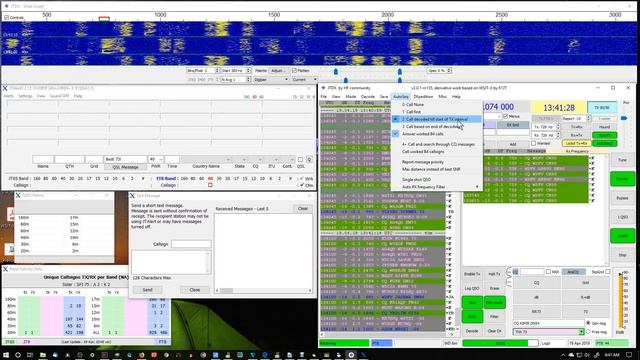Click the Cortana search circle on taskbar

18,355
